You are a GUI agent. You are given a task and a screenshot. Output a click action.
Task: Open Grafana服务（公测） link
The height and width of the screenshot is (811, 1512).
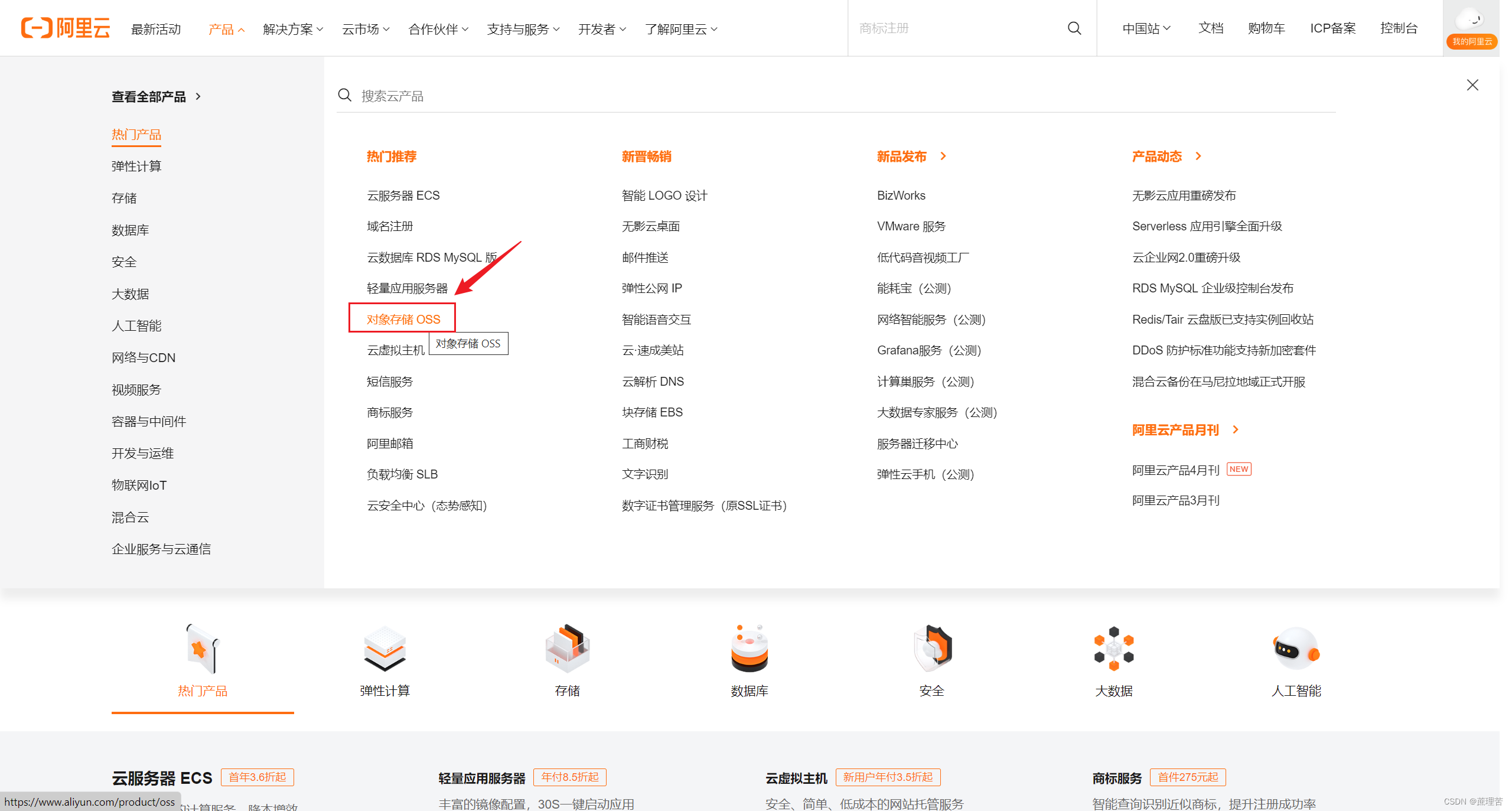(x=929, y=350)
